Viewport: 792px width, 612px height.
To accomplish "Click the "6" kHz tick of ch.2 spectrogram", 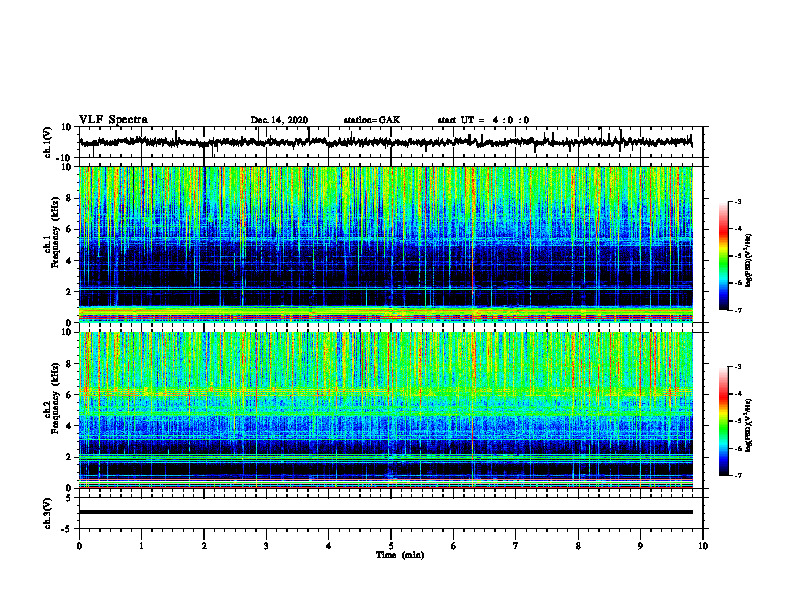I will pos(69,395).
